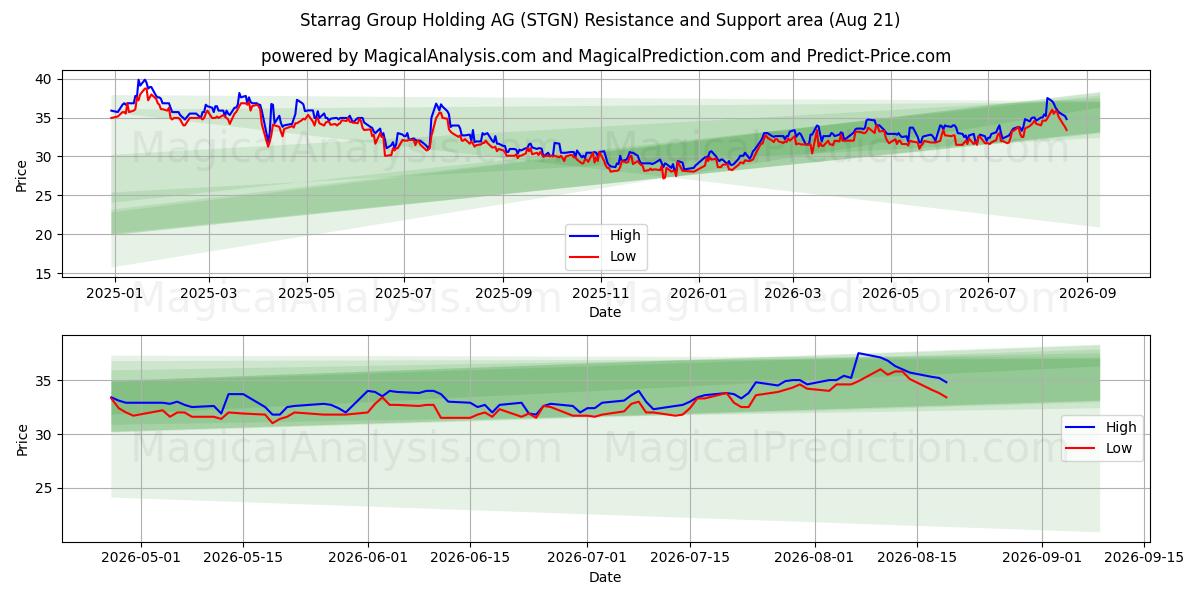Click the '2025-09' date tick on upper chart

(503, 293)
